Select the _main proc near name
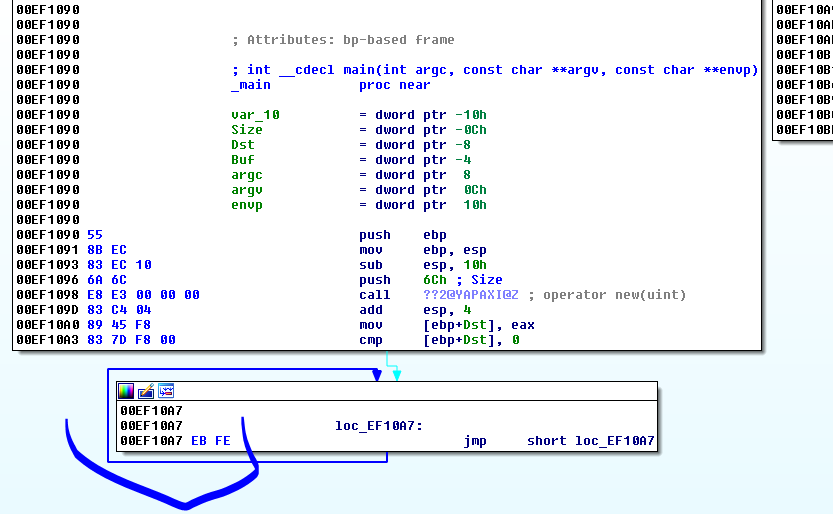Image resolution: width=833 pixels, height=514 pixels. pyautogui.click(x=251, y=85)
